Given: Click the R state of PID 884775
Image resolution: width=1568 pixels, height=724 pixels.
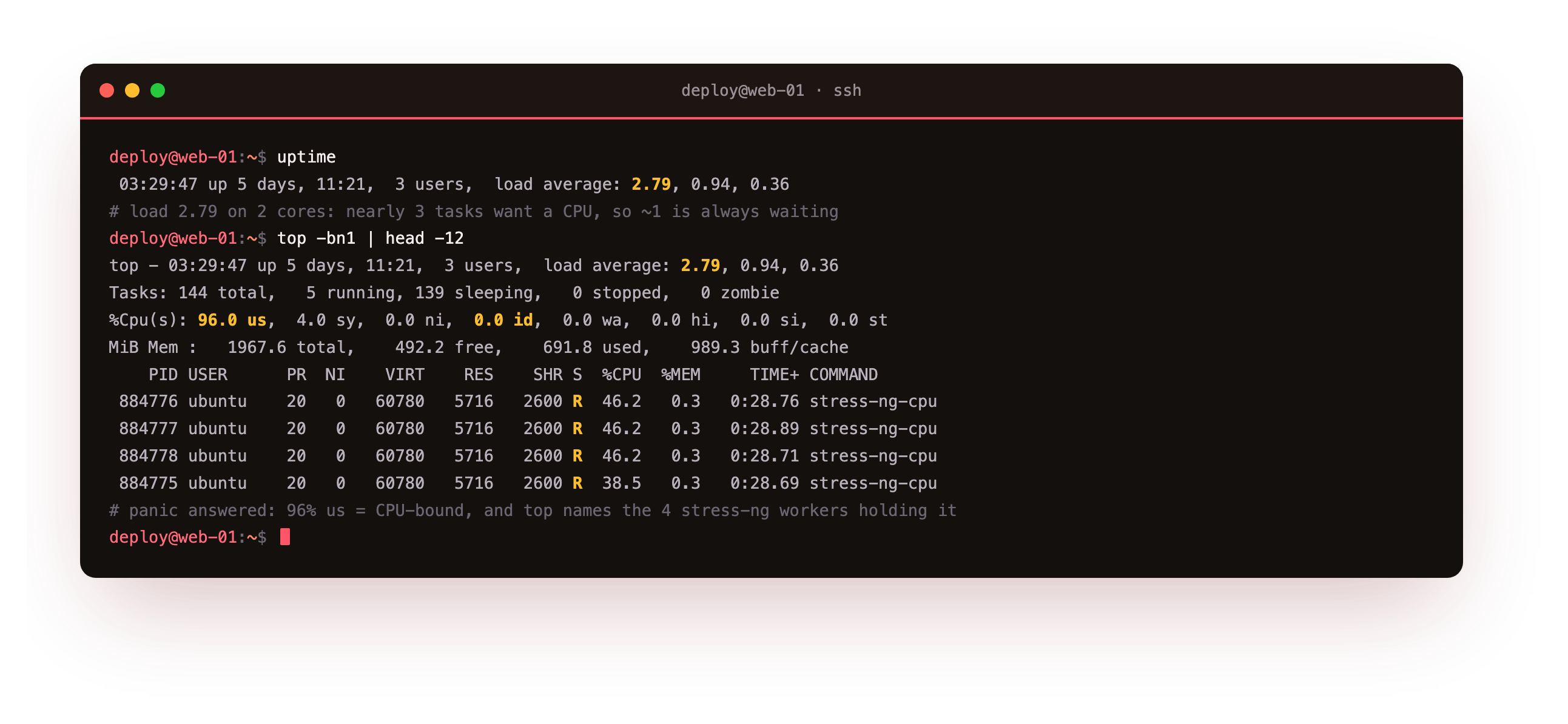Looking at the screenshot, I should point(577,483).
